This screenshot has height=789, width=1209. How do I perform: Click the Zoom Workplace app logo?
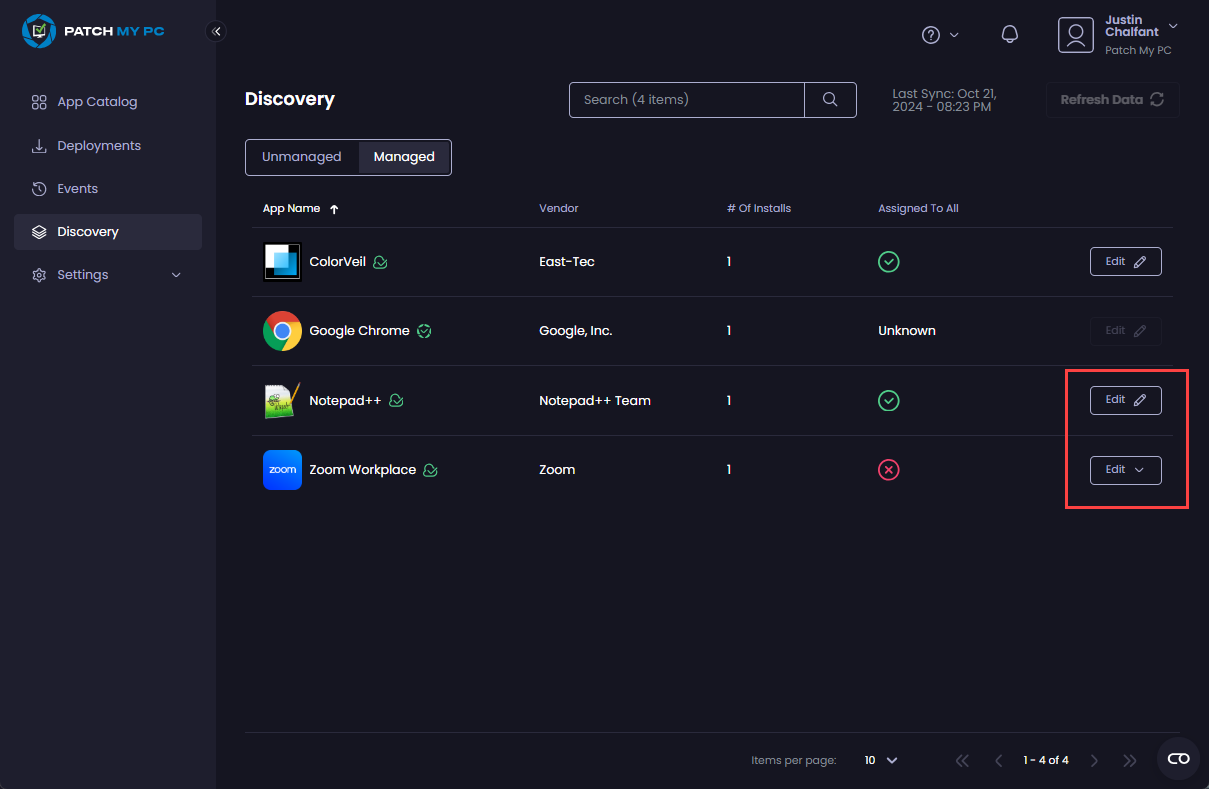(x=282, y=470)
